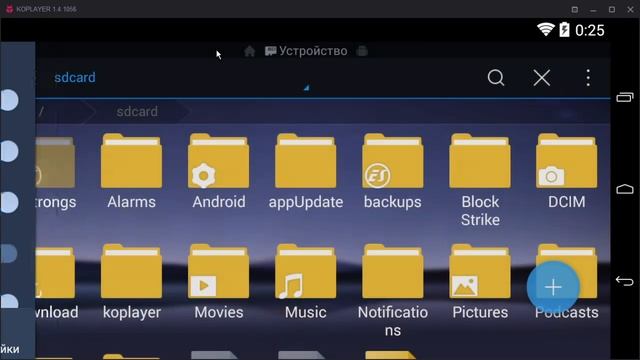640x360 pixels.
Task: Close the sdcard window with X icon
Action: coord(542,78)
